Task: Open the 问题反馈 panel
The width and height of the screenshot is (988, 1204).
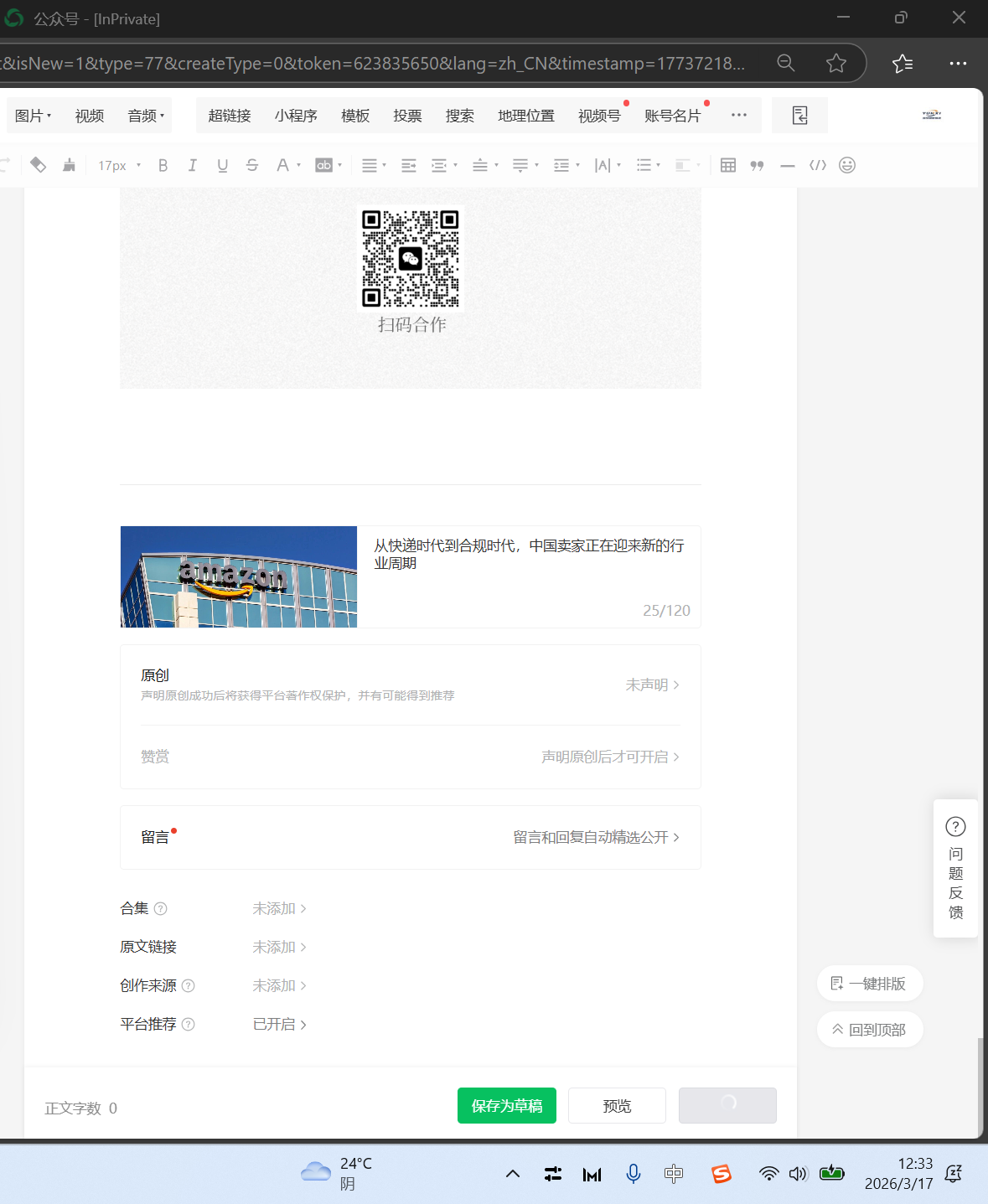Action: tap(955, 868)
